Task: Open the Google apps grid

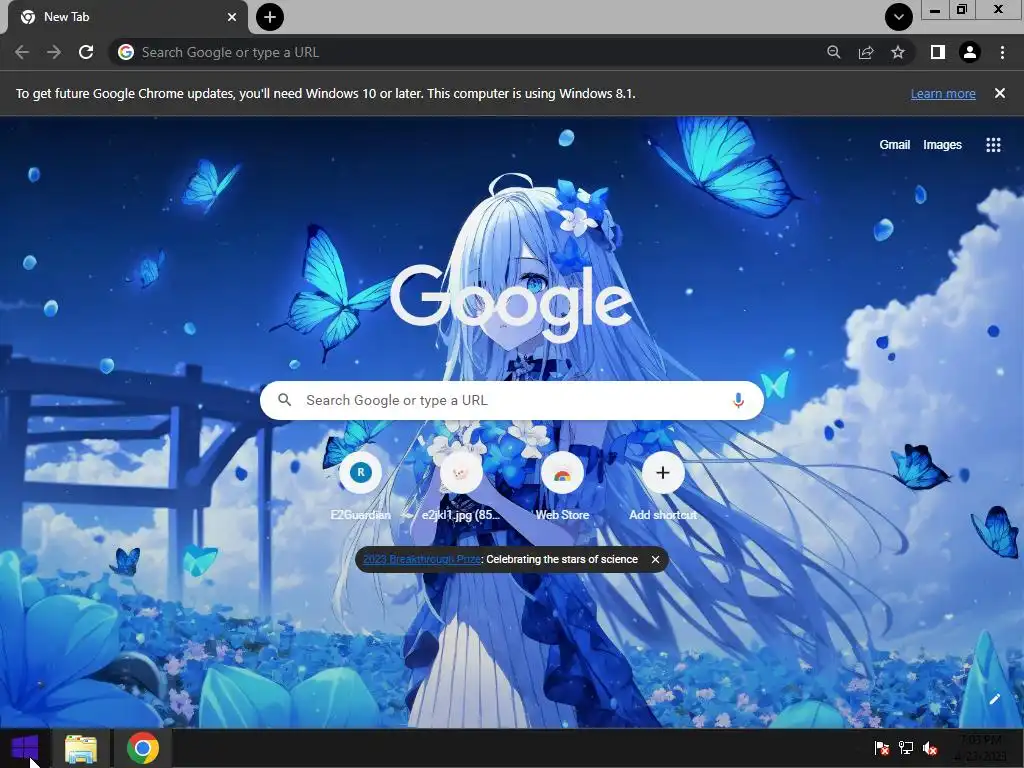Action: point(993,144)
